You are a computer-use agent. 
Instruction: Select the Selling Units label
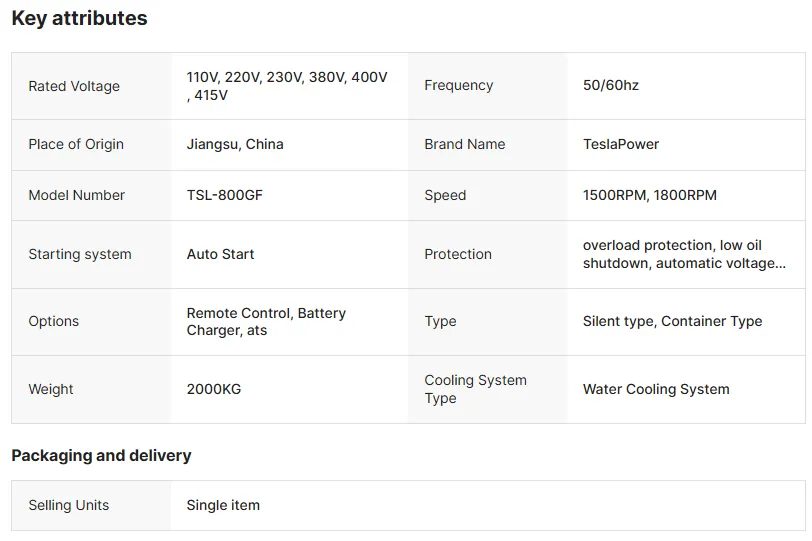point(69,505)
